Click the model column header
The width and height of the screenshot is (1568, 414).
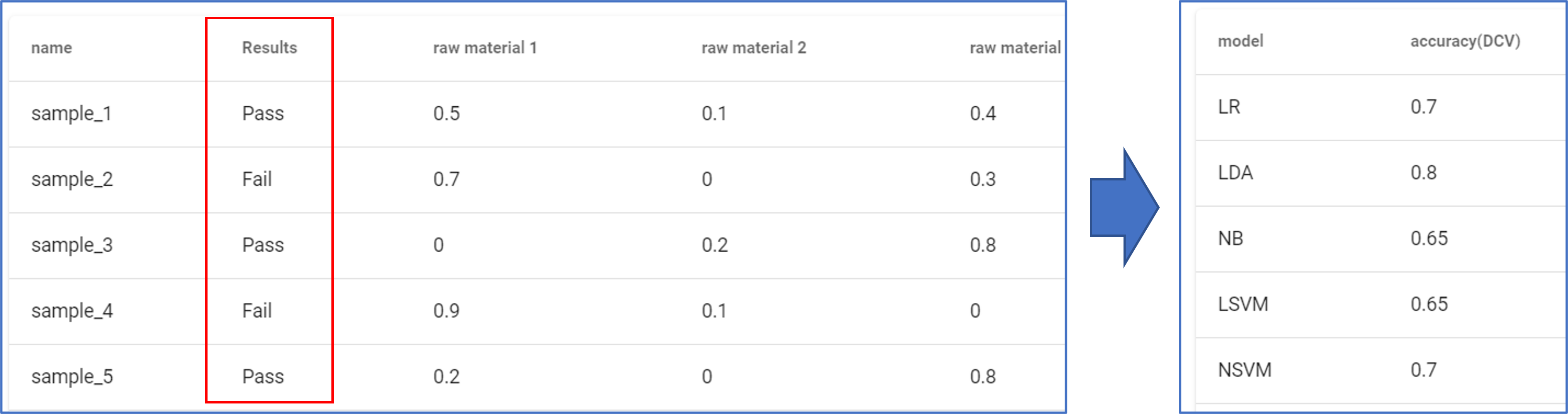click(1240, 41)
